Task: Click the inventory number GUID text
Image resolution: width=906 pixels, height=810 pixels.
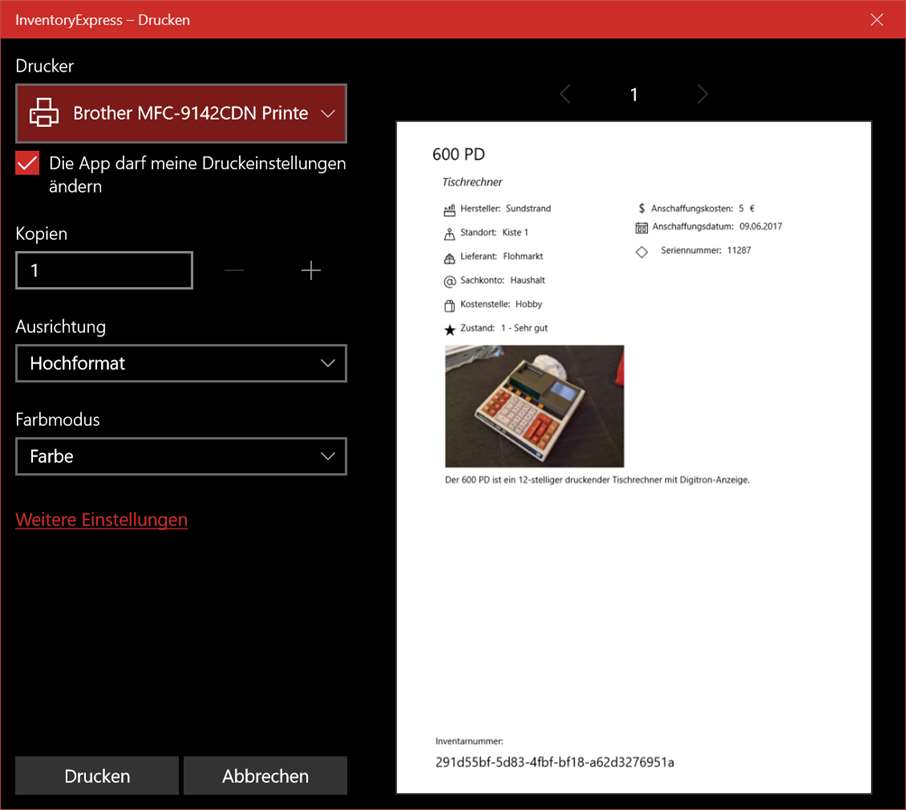Action: click(555, 762)
